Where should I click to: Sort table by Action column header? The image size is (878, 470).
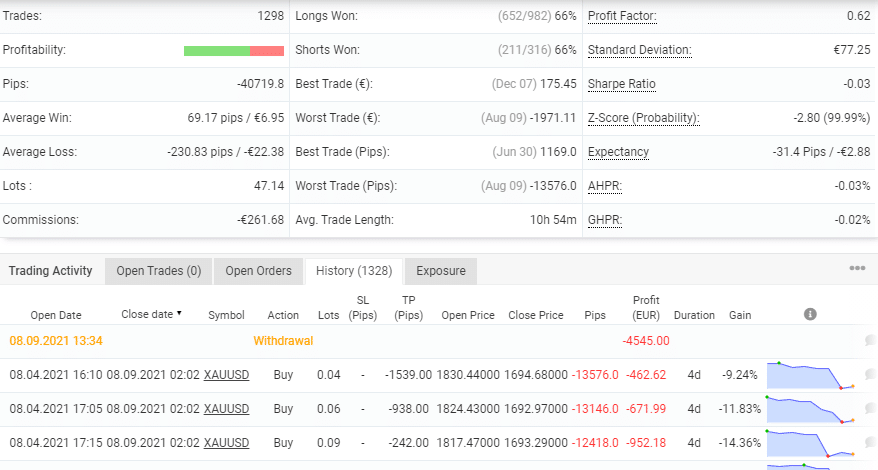(283, 315)
